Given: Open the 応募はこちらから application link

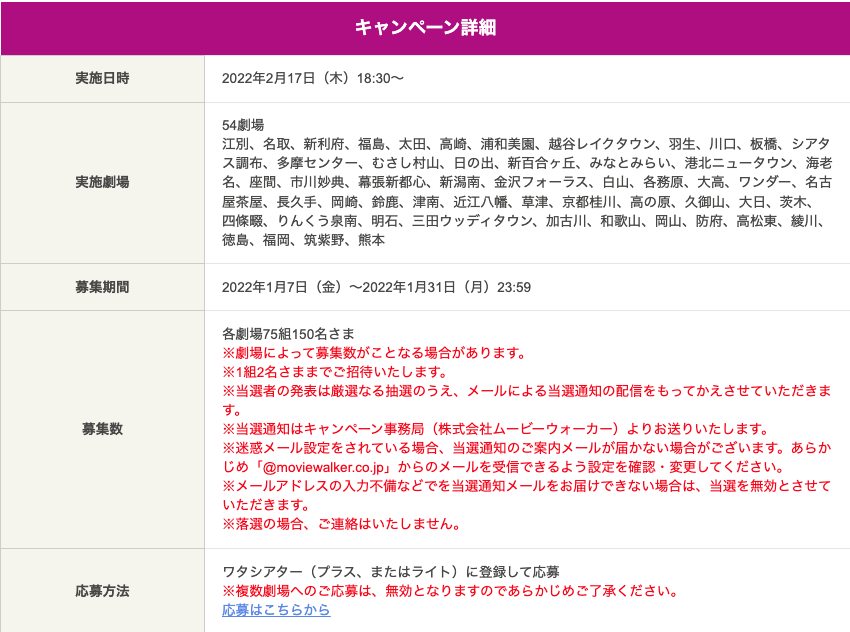Looking at the screenshot, I should point(276,610).
